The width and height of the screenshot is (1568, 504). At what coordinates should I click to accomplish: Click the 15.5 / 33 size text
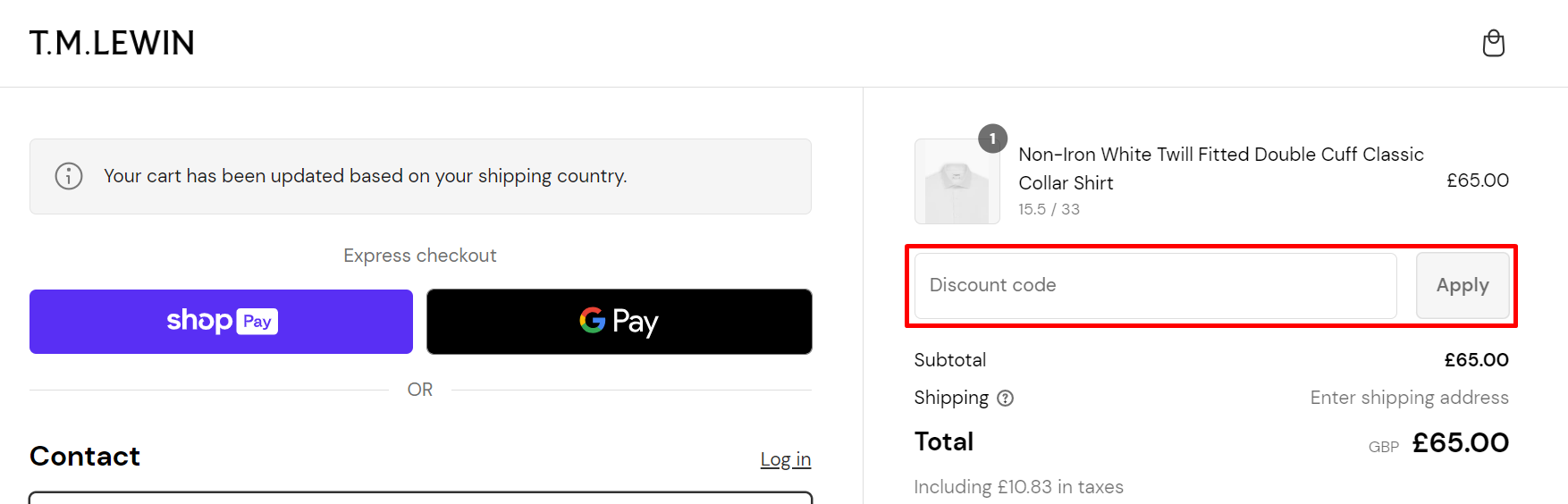(1049, 209)
